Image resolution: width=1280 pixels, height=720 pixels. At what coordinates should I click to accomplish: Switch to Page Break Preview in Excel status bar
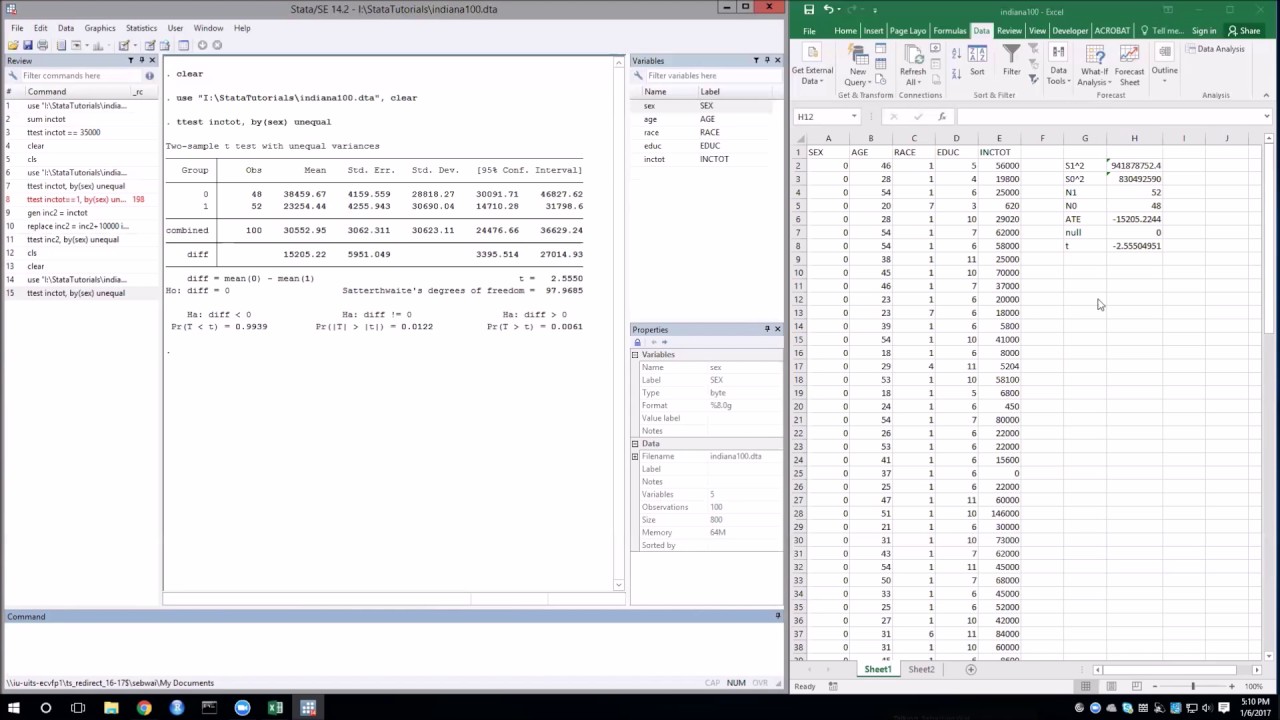1137,686
